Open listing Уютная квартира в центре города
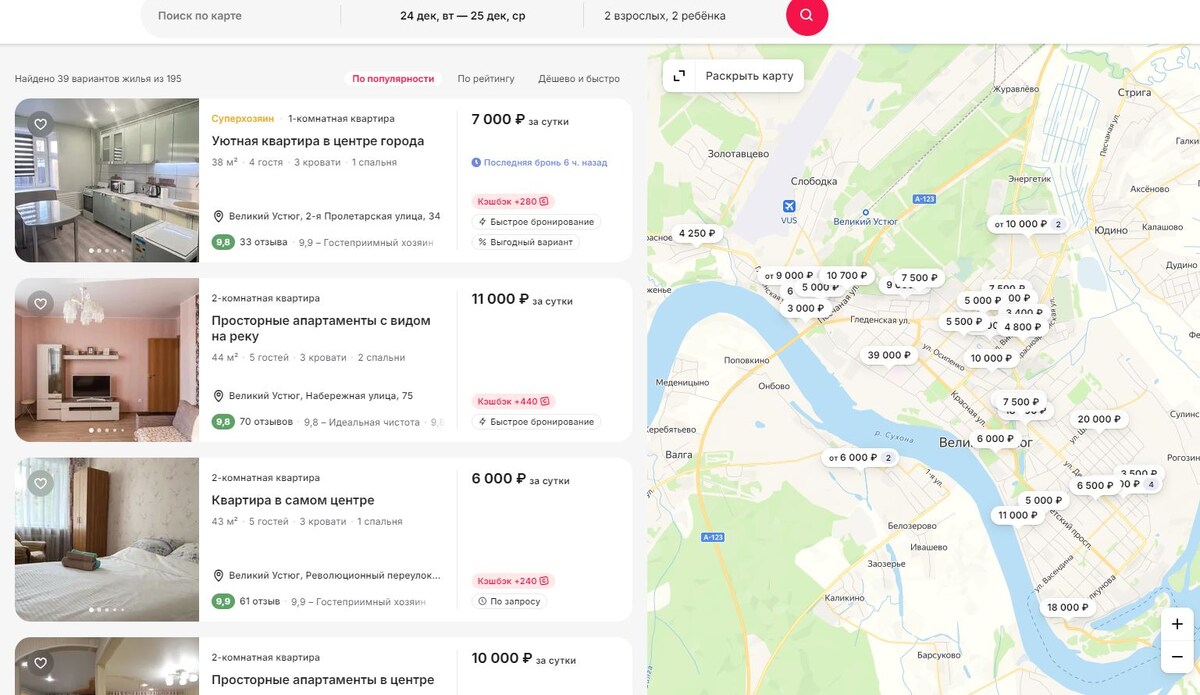 pos(318,141)
